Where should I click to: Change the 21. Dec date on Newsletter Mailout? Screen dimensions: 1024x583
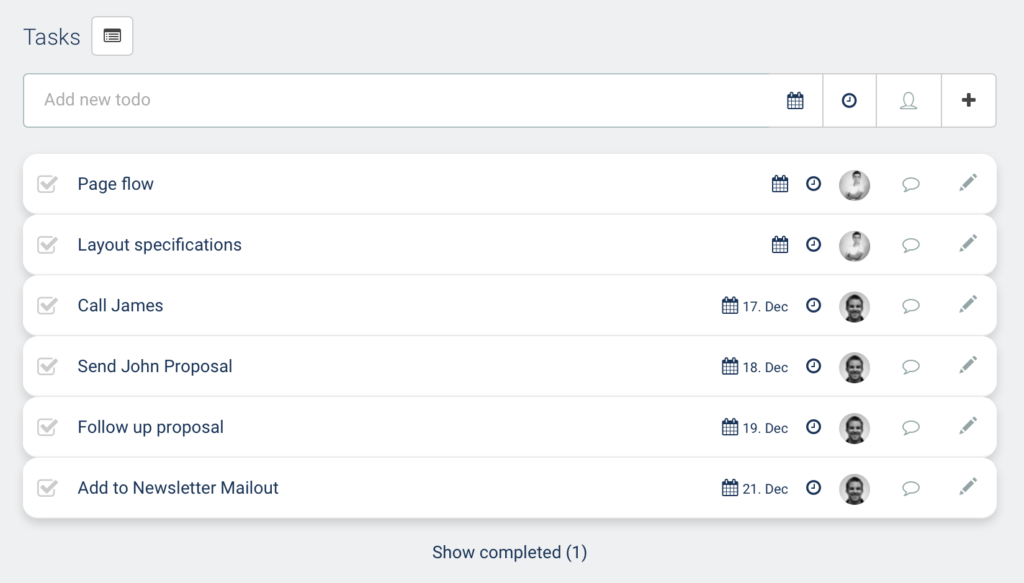(x=755, y=489)
